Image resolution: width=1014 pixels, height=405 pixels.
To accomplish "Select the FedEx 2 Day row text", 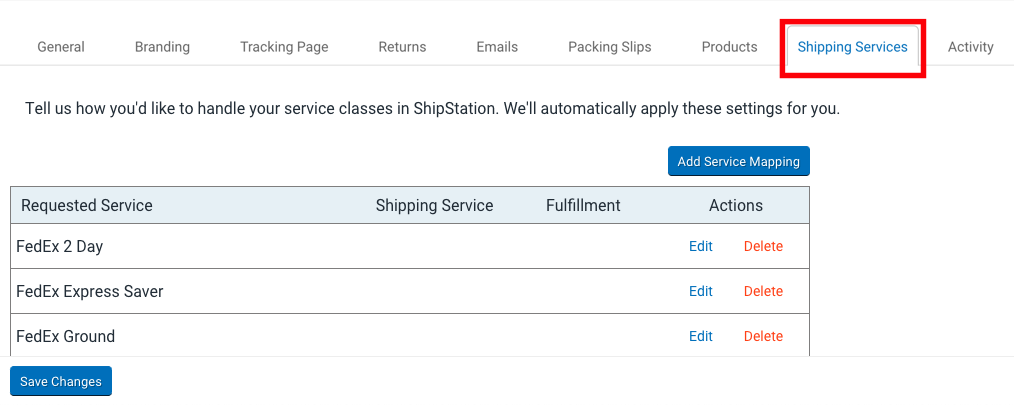I will coord(59,246).
